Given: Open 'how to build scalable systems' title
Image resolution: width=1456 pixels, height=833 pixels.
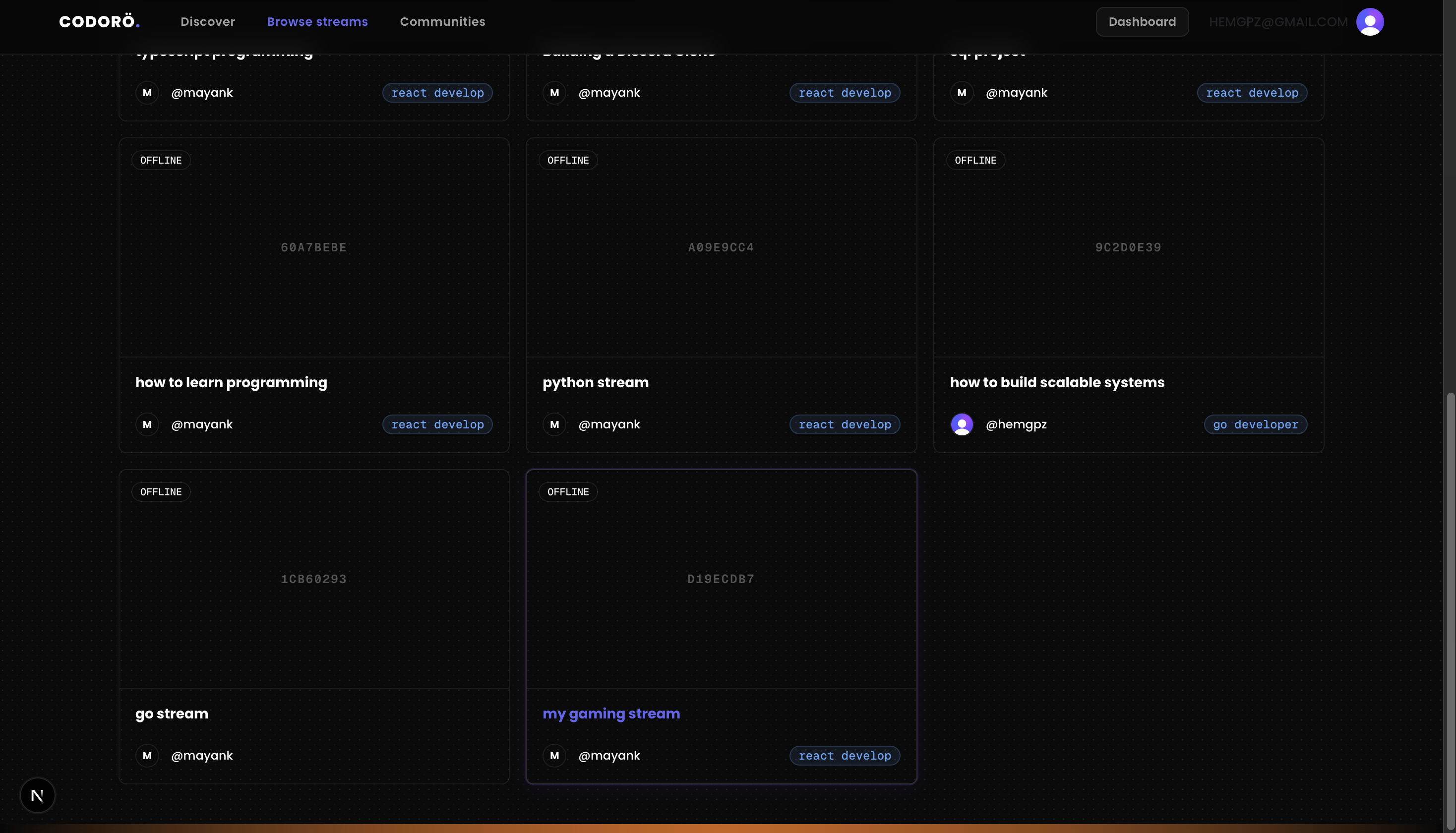Looking at the screenshot, I should (1057, 382).
